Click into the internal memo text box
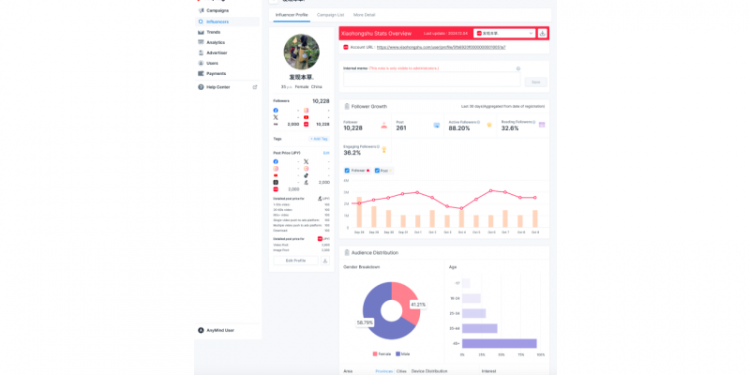 (432, 79)
